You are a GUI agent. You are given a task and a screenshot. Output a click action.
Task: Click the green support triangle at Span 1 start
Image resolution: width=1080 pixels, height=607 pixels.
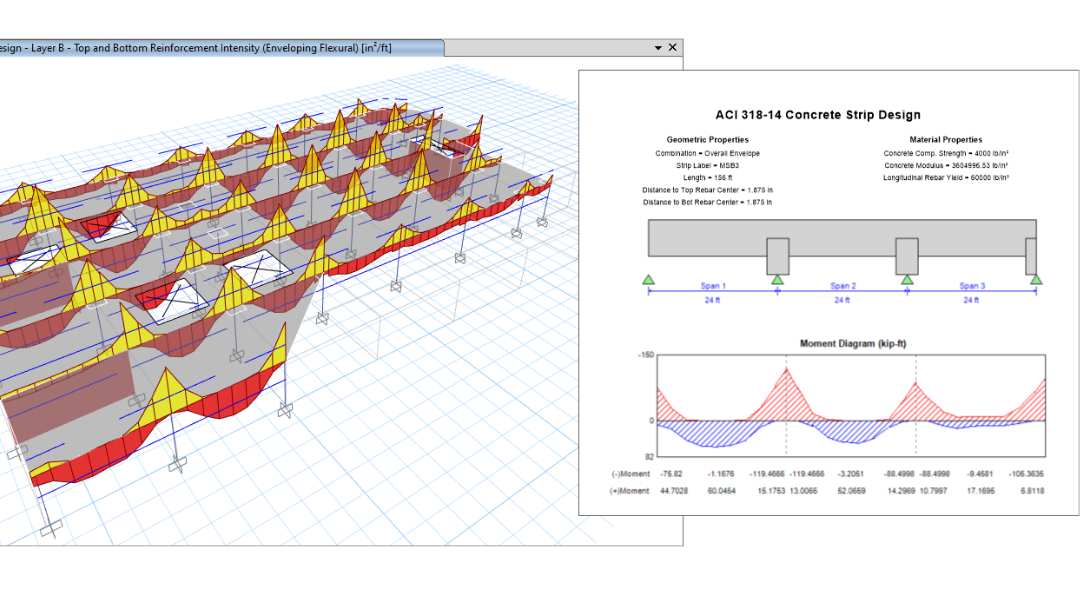[x=648, y=279]
